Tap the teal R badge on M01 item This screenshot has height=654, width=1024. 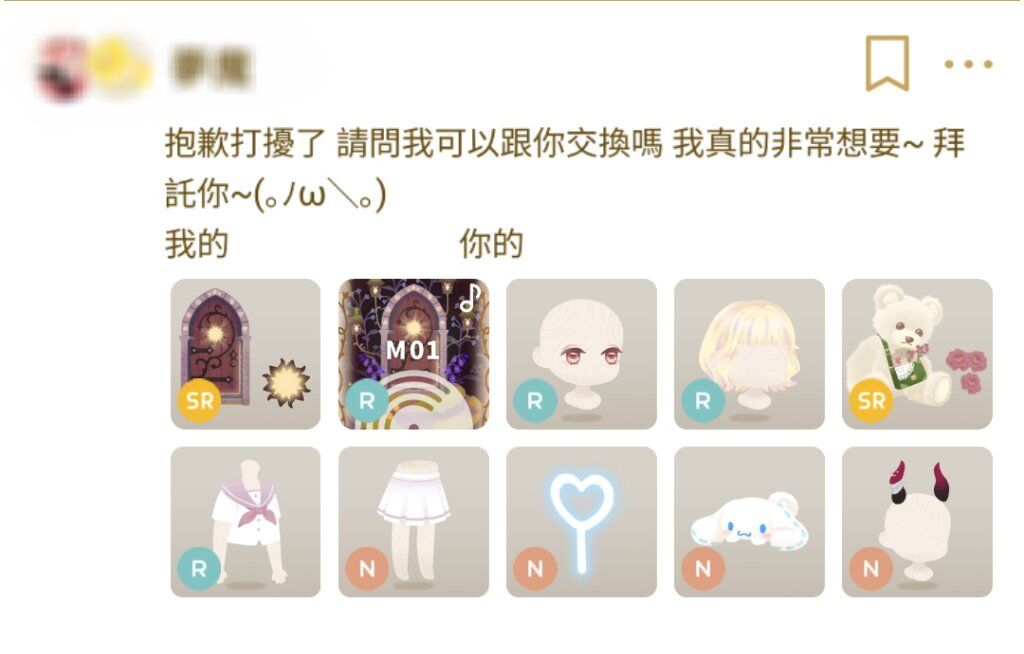tap(366, 401)
